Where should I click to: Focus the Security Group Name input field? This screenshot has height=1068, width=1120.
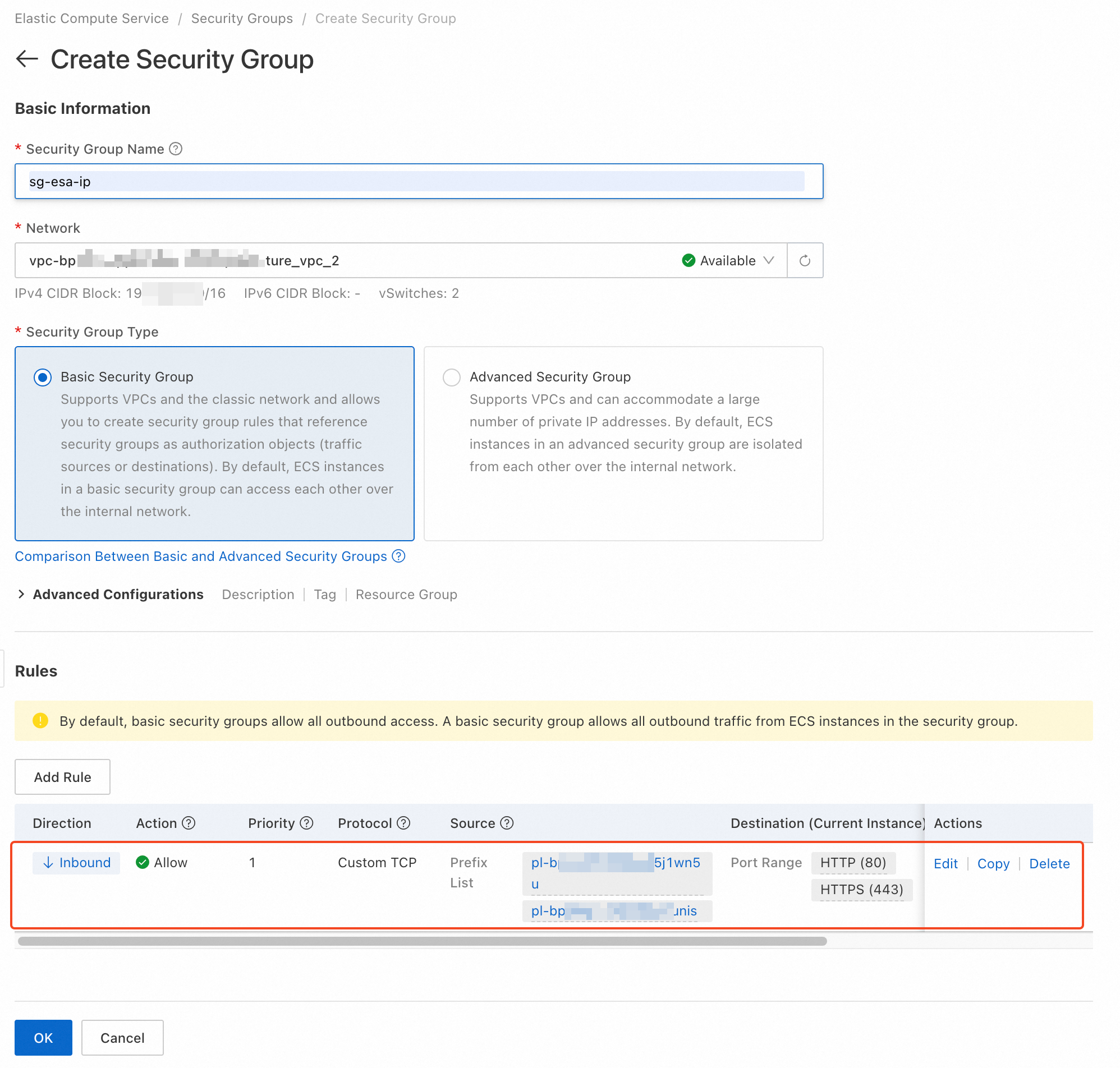click(x=419, y=182)
